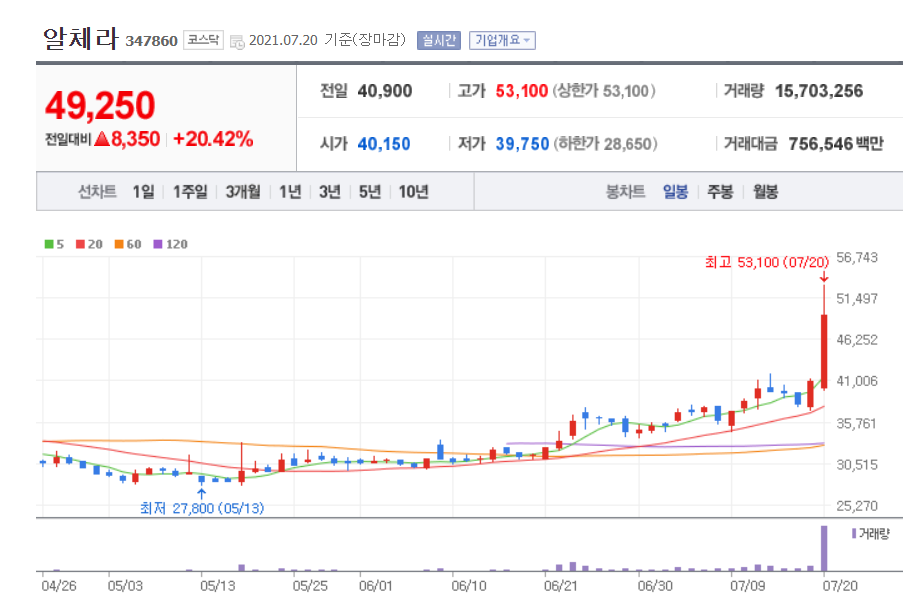Click the large red 07/20 candlestick
Image resolution: width=903 pixels, height=602 pixels.
pos(824,351)
